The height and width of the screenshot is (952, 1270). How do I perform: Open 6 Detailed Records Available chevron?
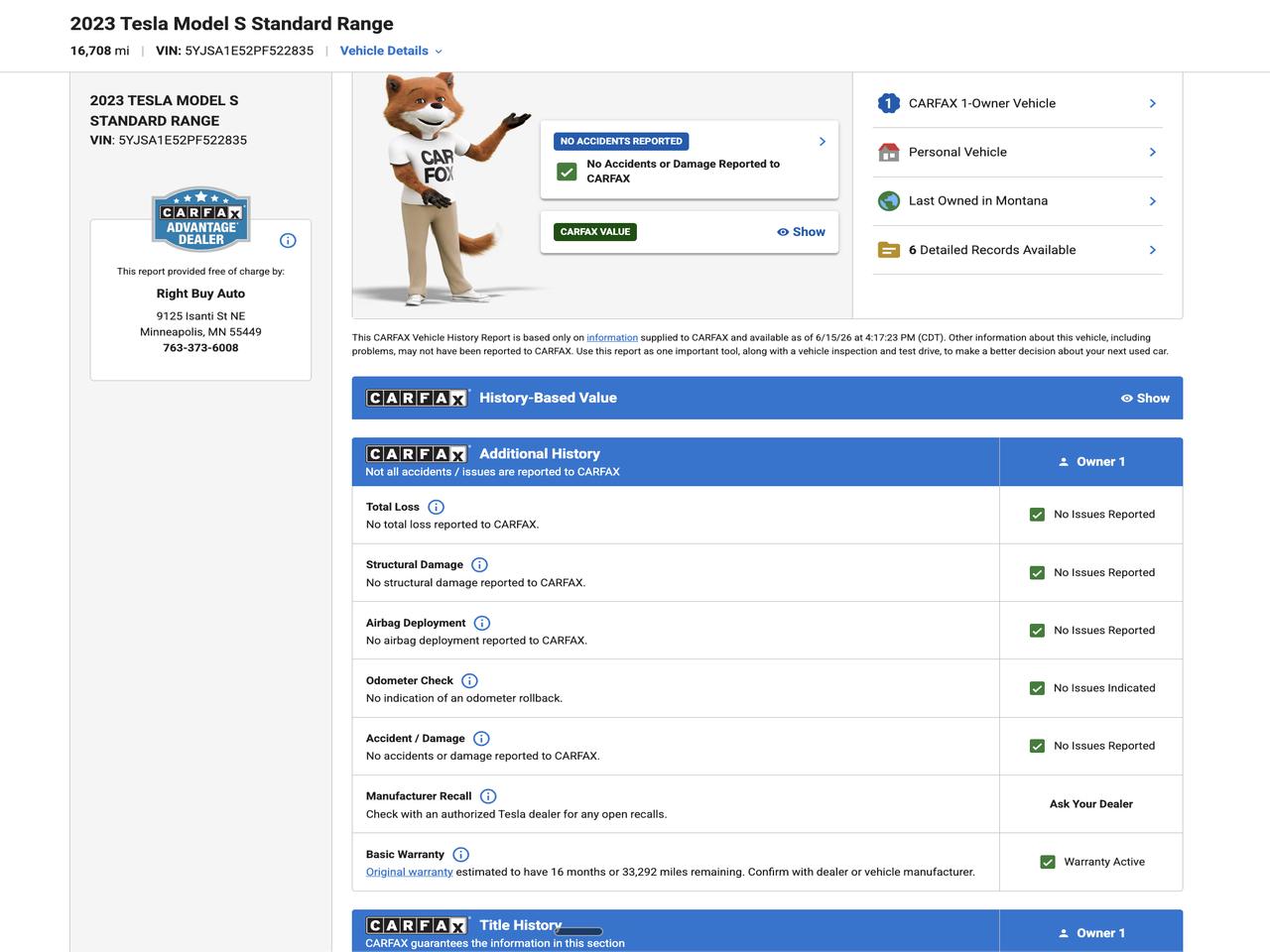coord(1152,250)
